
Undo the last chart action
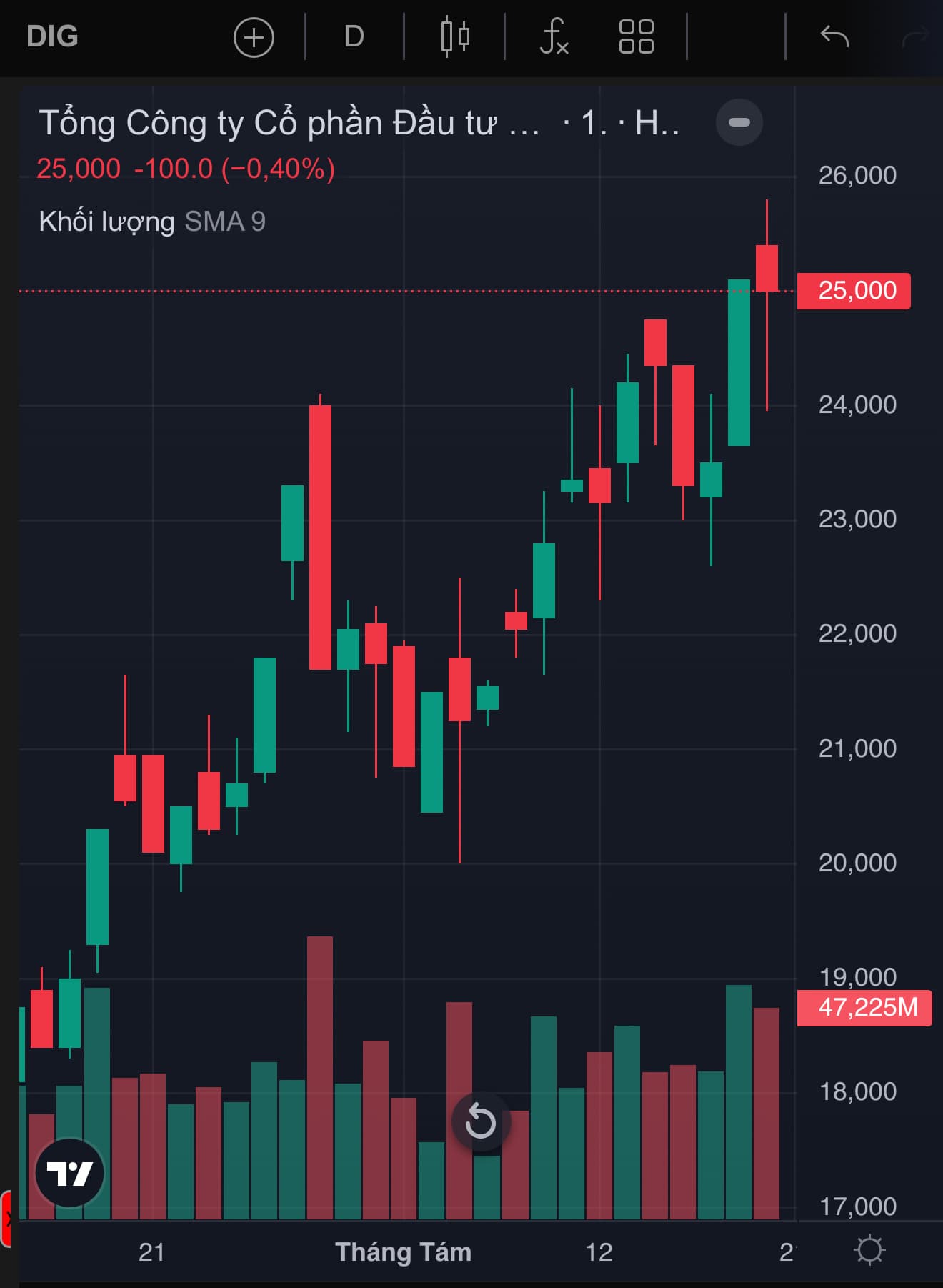pyautogui.click(x=834, y=36)
